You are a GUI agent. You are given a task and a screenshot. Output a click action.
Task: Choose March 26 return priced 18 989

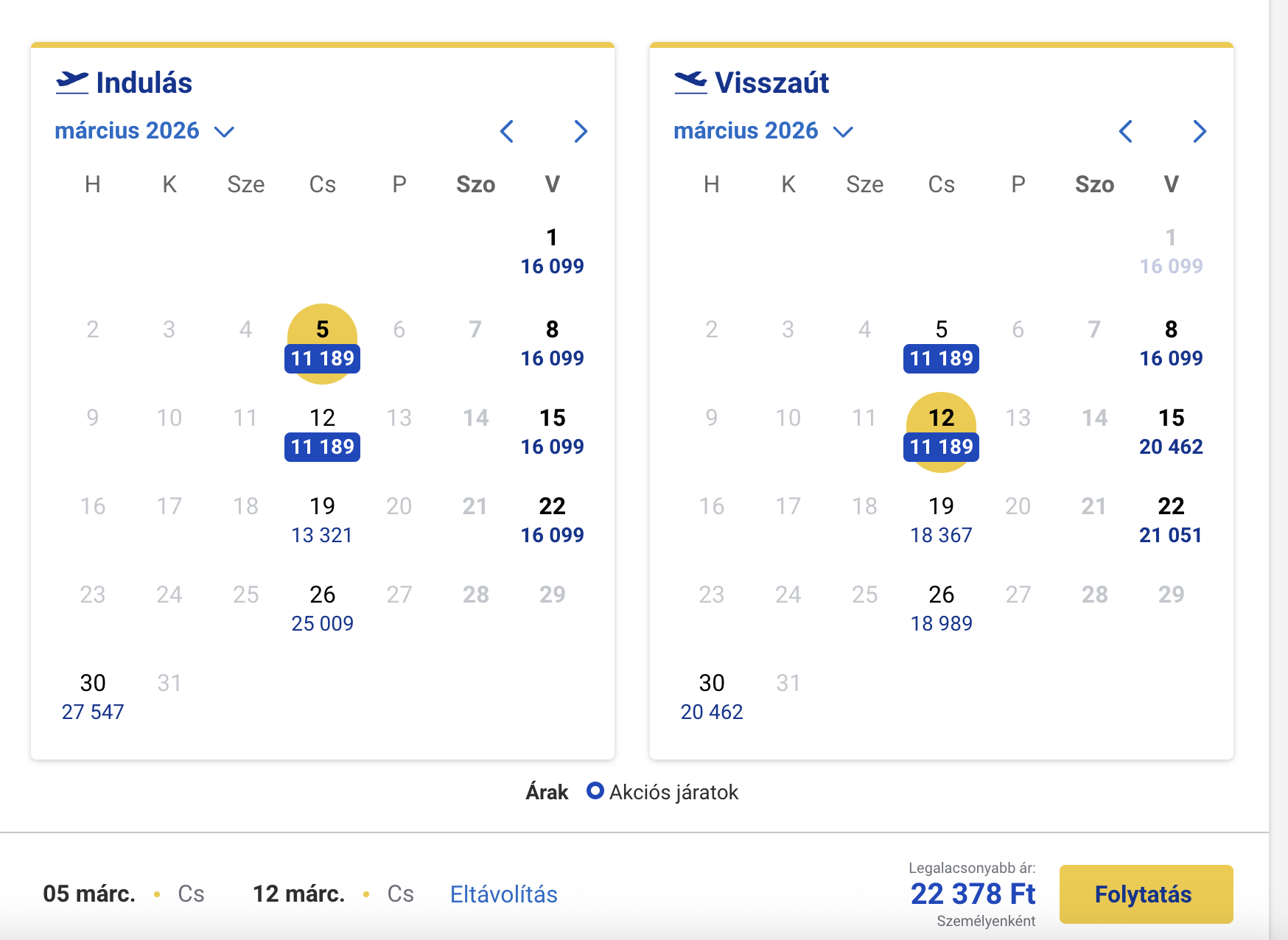941,608
